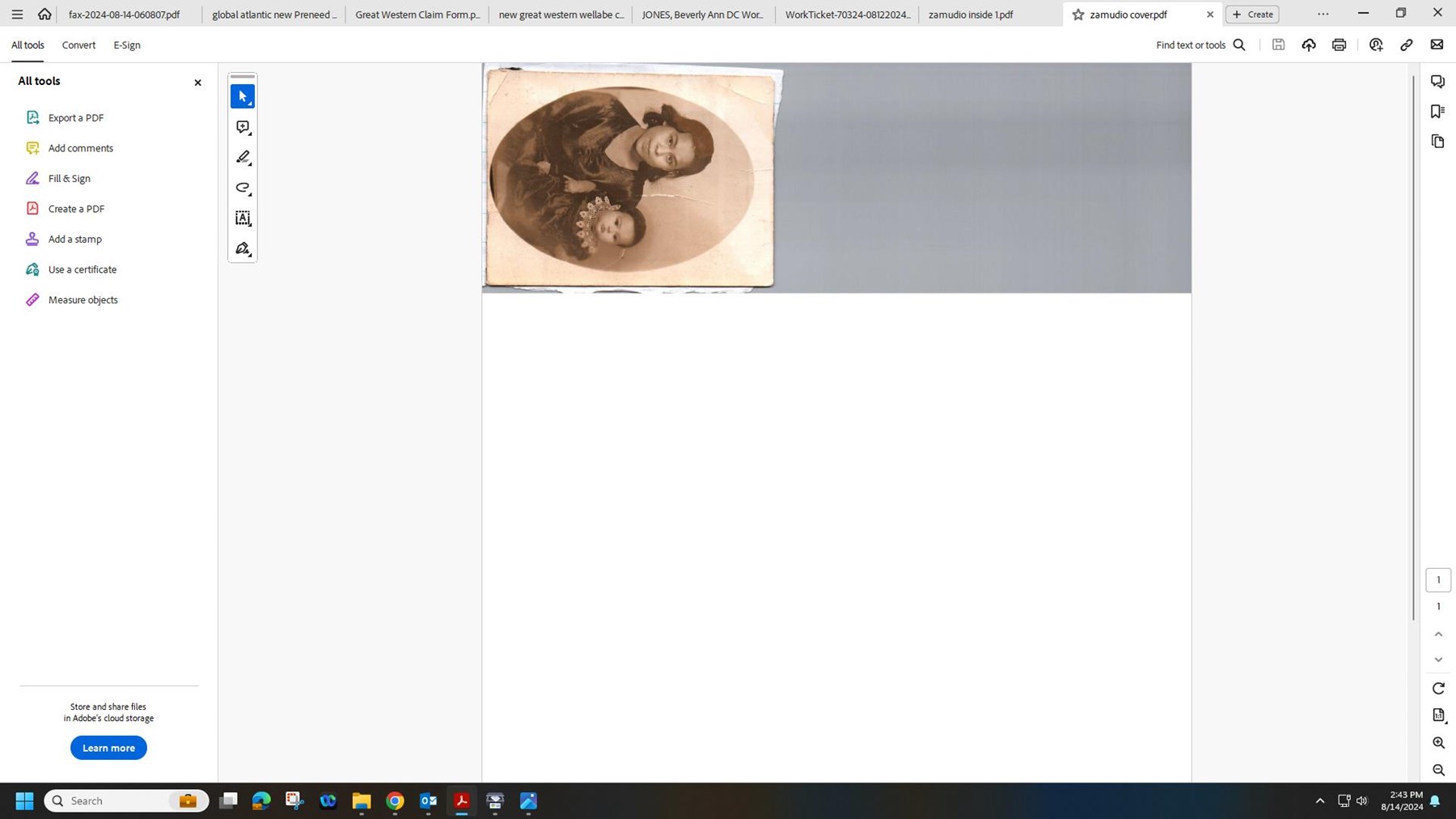Choose the add comment tool
Screen dimensions: 1456x819
(x=243, y=127)
